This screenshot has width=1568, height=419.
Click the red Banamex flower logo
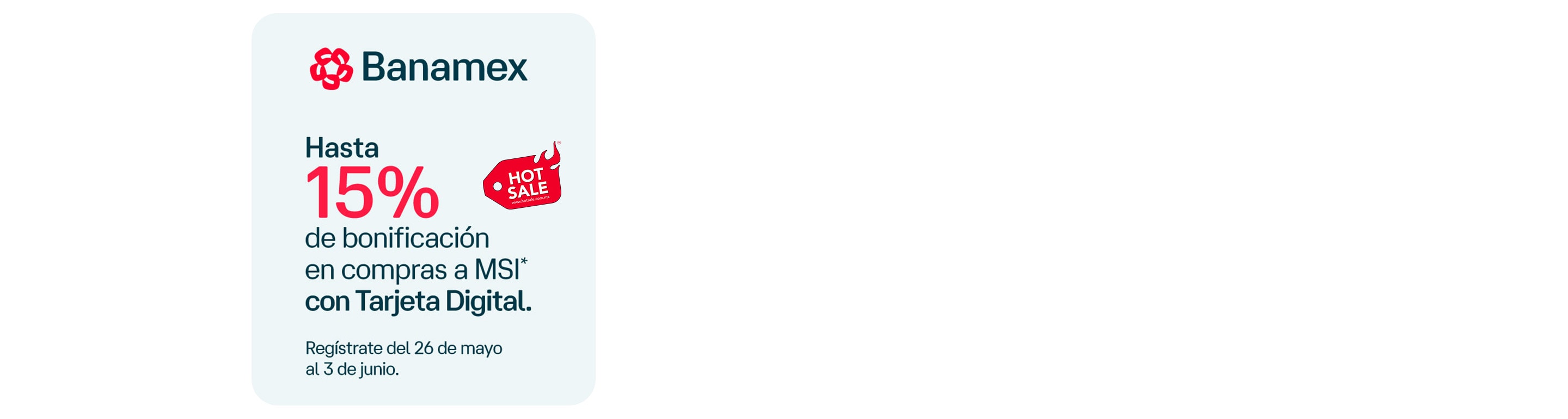[x=331, y=68]
